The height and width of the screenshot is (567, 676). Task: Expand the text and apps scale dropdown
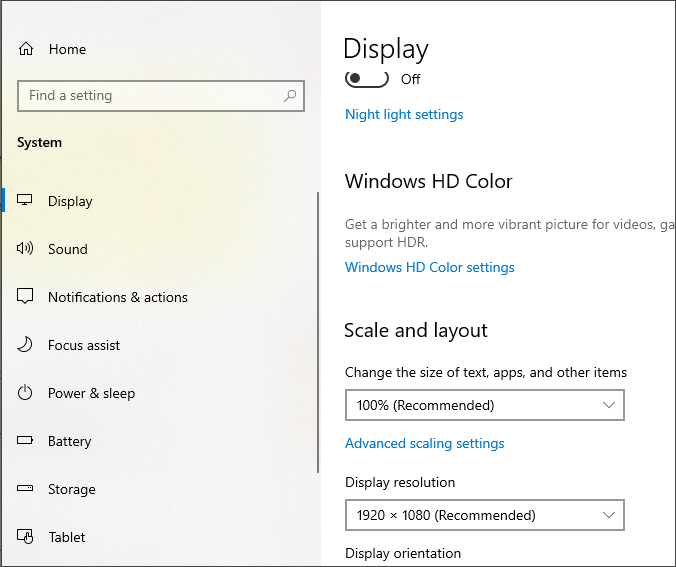[x=484, y=405]
